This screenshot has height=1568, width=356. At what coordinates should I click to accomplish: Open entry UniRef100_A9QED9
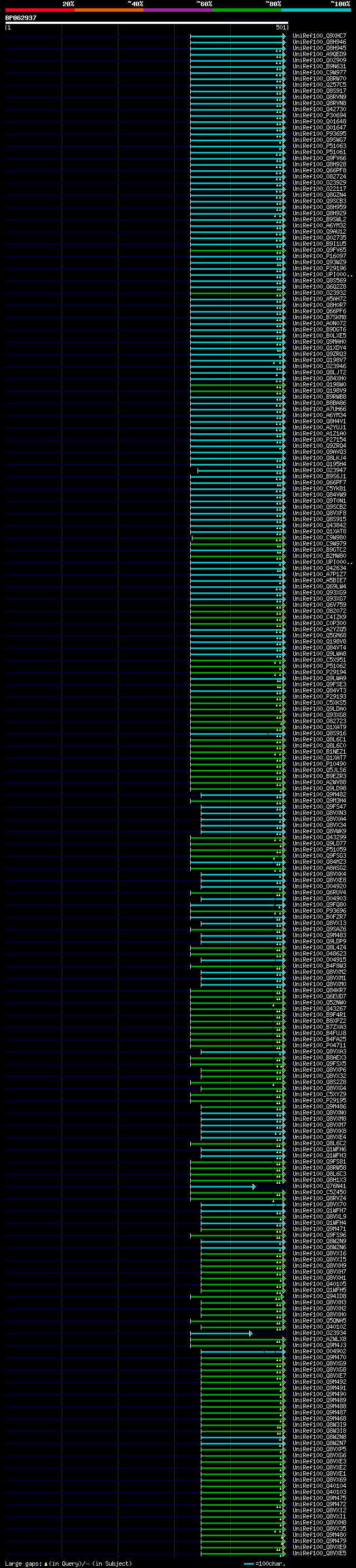point(319,54)
